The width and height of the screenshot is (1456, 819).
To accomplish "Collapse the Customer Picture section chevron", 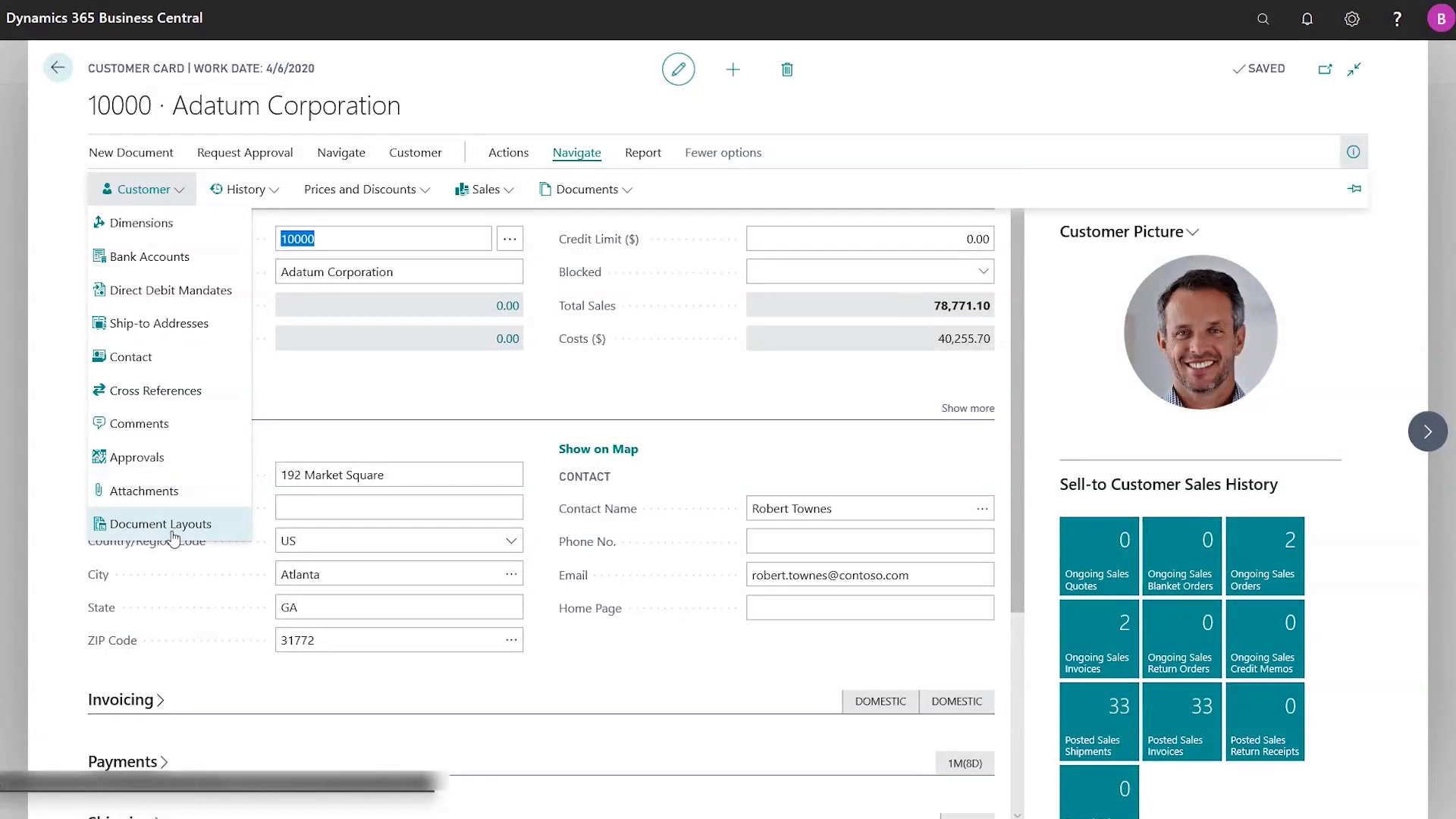I will click(x=1191, y=232).
